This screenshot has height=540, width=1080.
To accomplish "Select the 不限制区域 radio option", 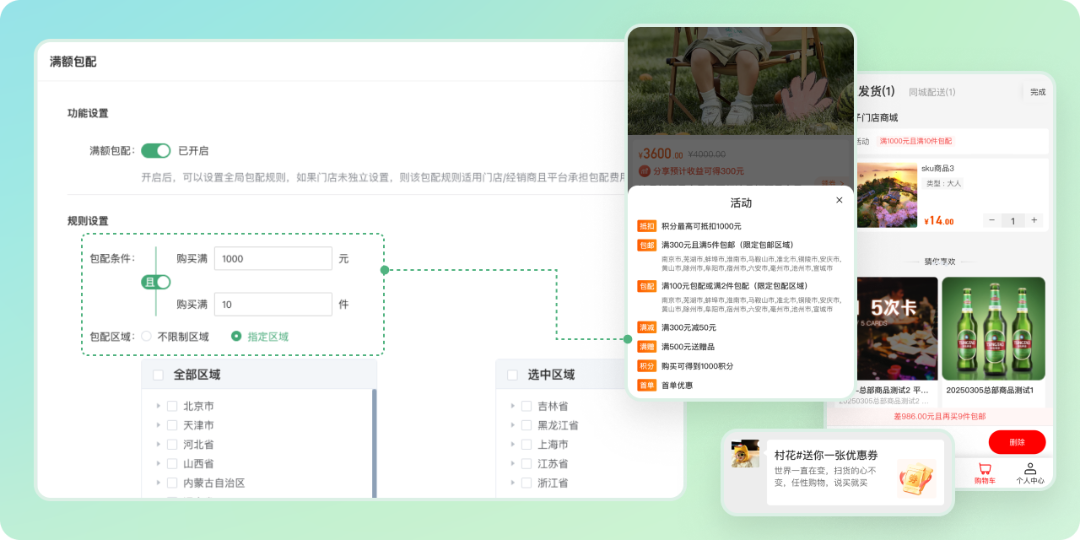I will point(146,337).
